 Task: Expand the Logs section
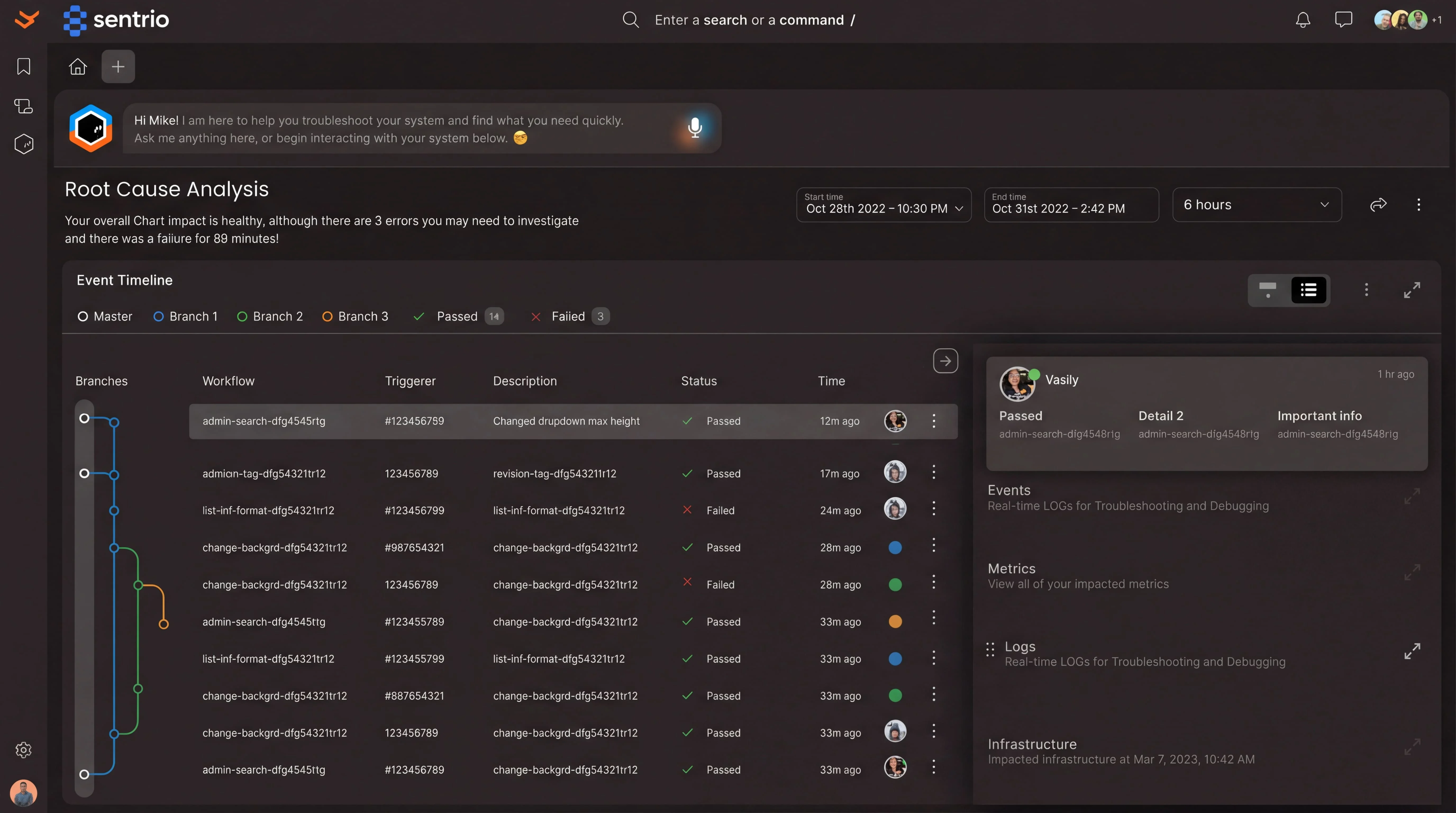point(1412,651)
